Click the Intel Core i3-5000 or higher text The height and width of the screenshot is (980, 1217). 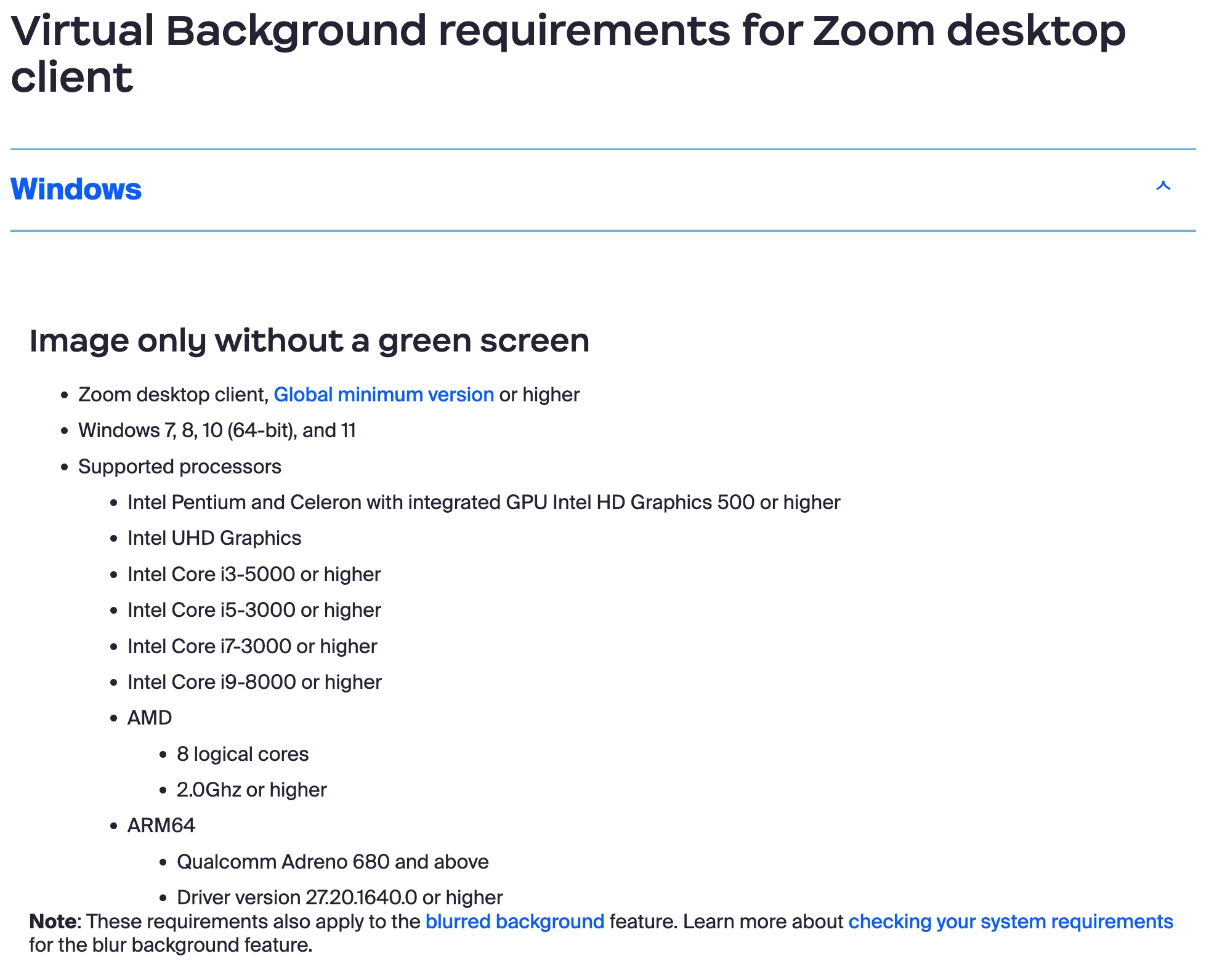coord(254,574)
